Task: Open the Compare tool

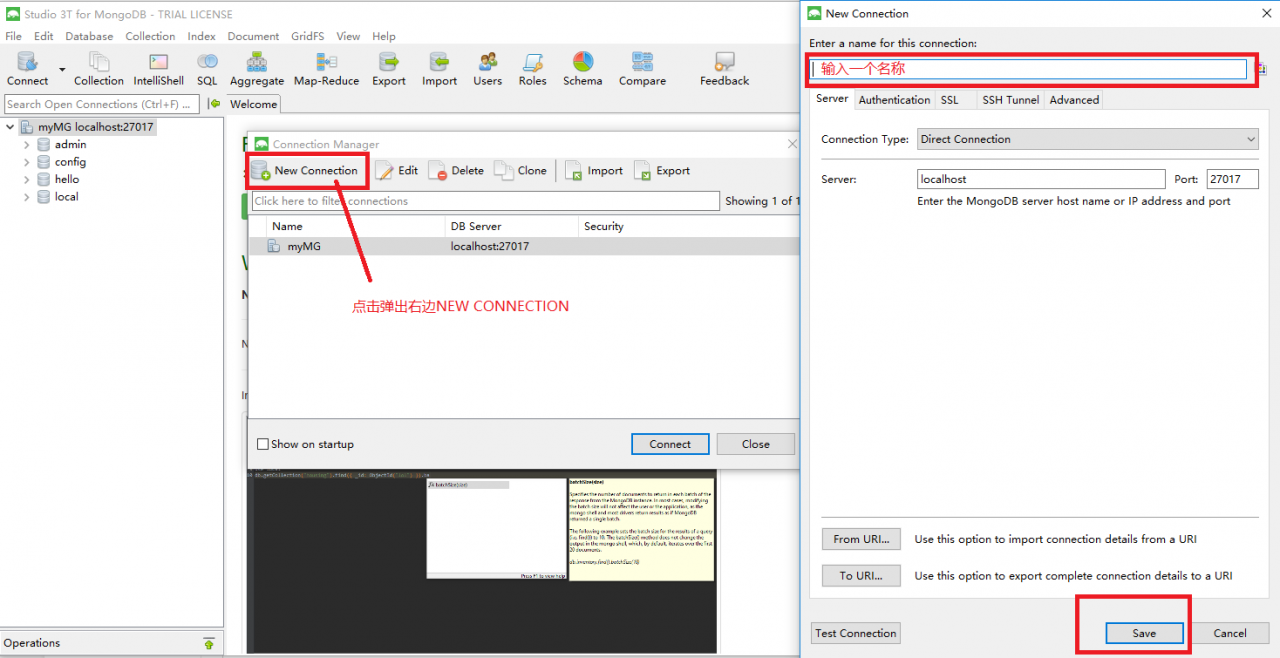Action: tap(641, 68)
